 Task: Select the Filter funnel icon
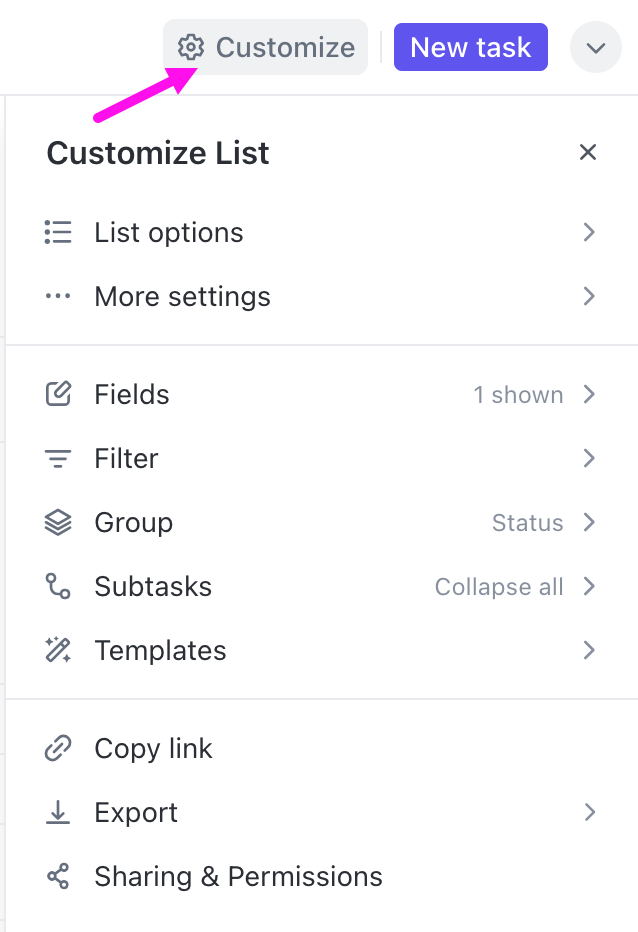58,458
